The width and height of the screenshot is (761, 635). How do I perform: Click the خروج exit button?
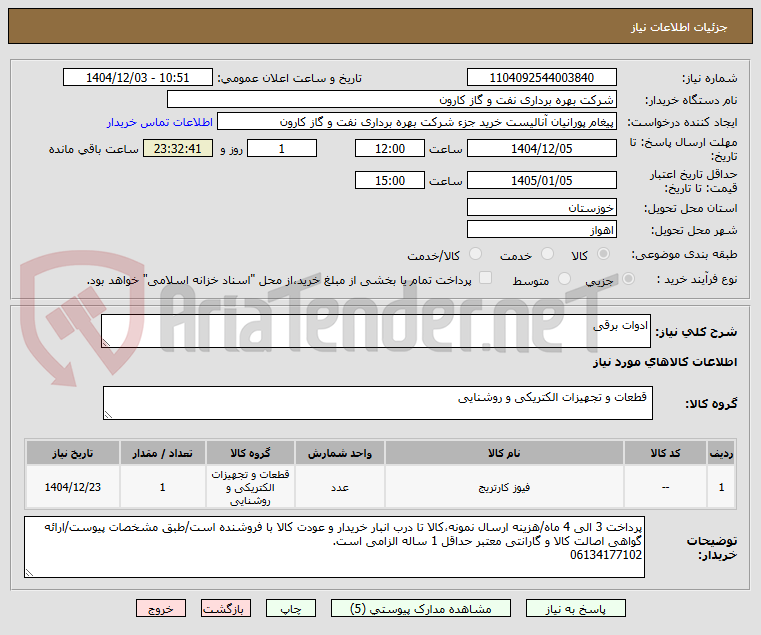pos(161,608)
